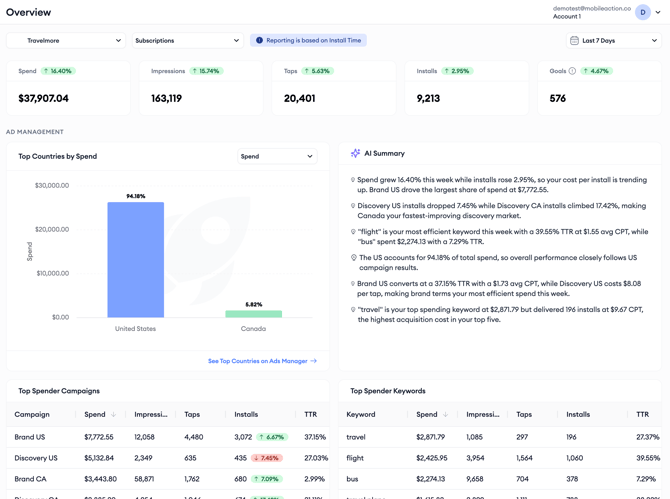This screenshot has width=670, height=499.
Task: Click the calendar icon beside Last 7 Days
Action: [574, 41]
